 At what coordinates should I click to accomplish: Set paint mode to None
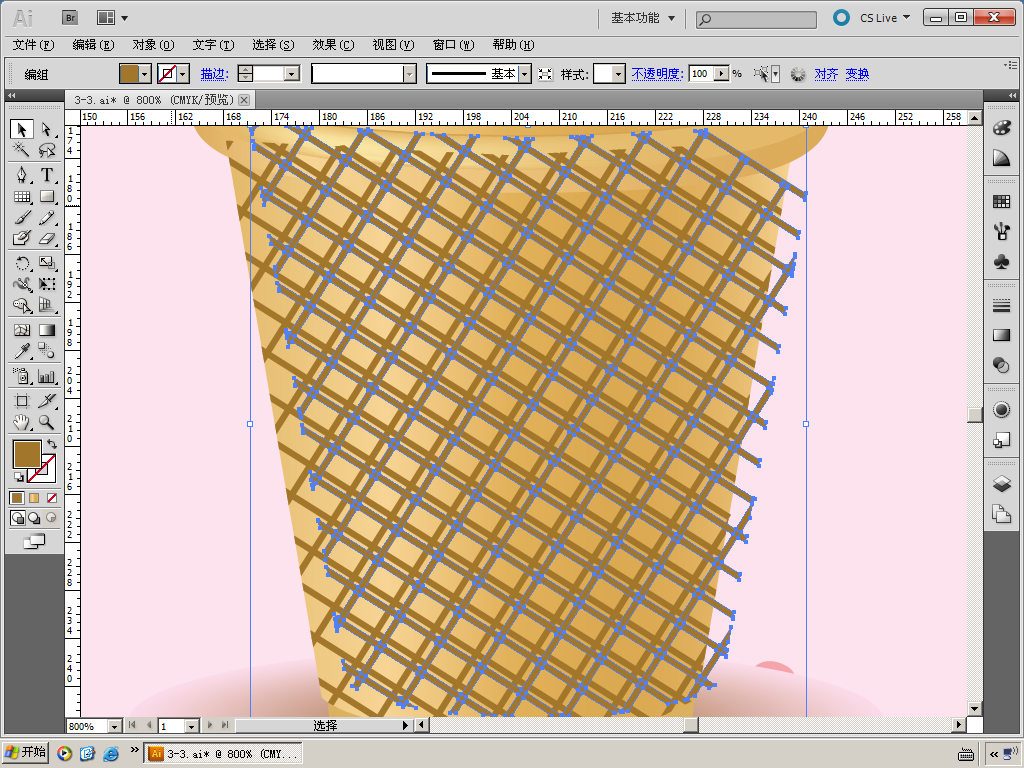coord(52,498)
